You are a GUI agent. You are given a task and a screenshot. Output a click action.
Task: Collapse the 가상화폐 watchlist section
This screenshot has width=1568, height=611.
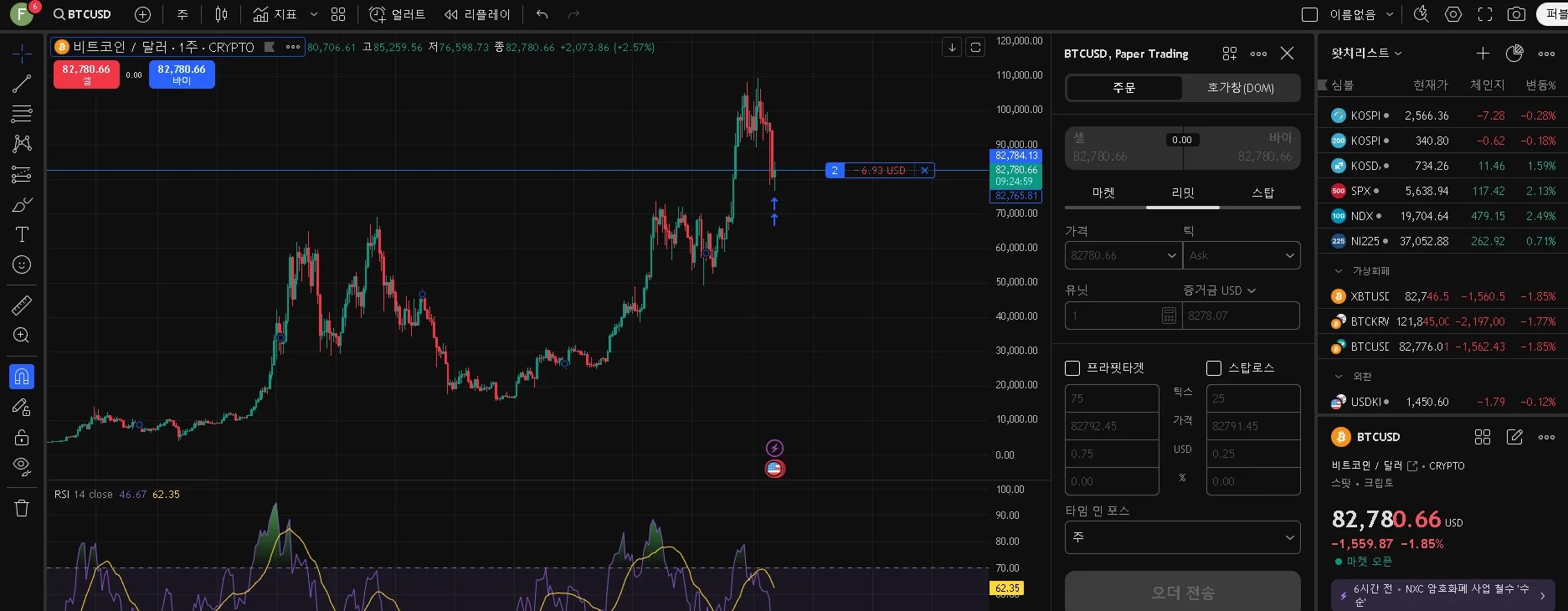1338,271
